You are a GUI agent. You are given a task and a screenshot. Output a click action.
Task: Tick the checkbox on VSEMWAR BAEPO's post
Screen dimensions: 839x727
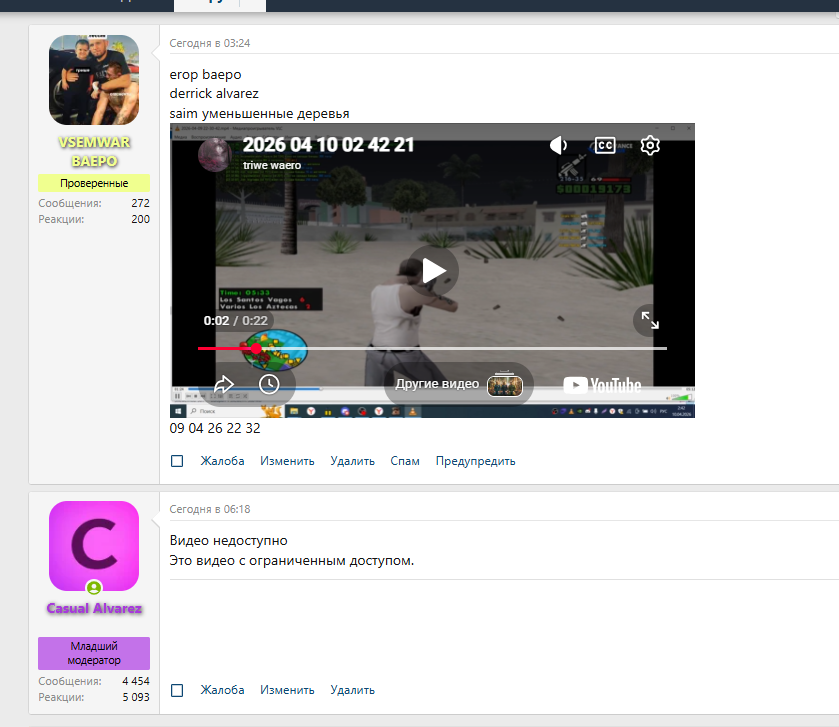[x=177, y=461]
